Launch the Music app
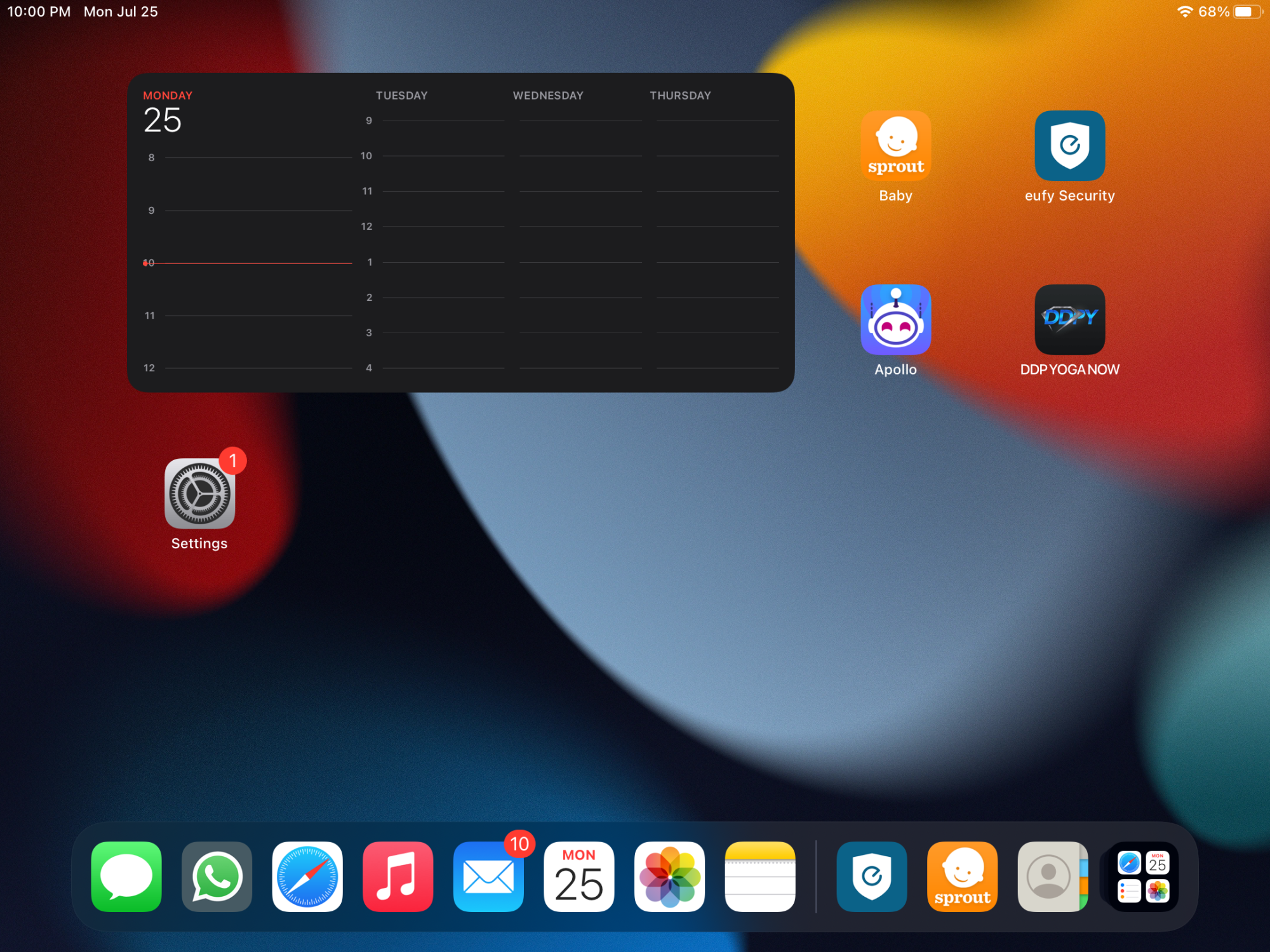Image resolution: width=1270 pixels, height=952 pixels. pos(398,876)
